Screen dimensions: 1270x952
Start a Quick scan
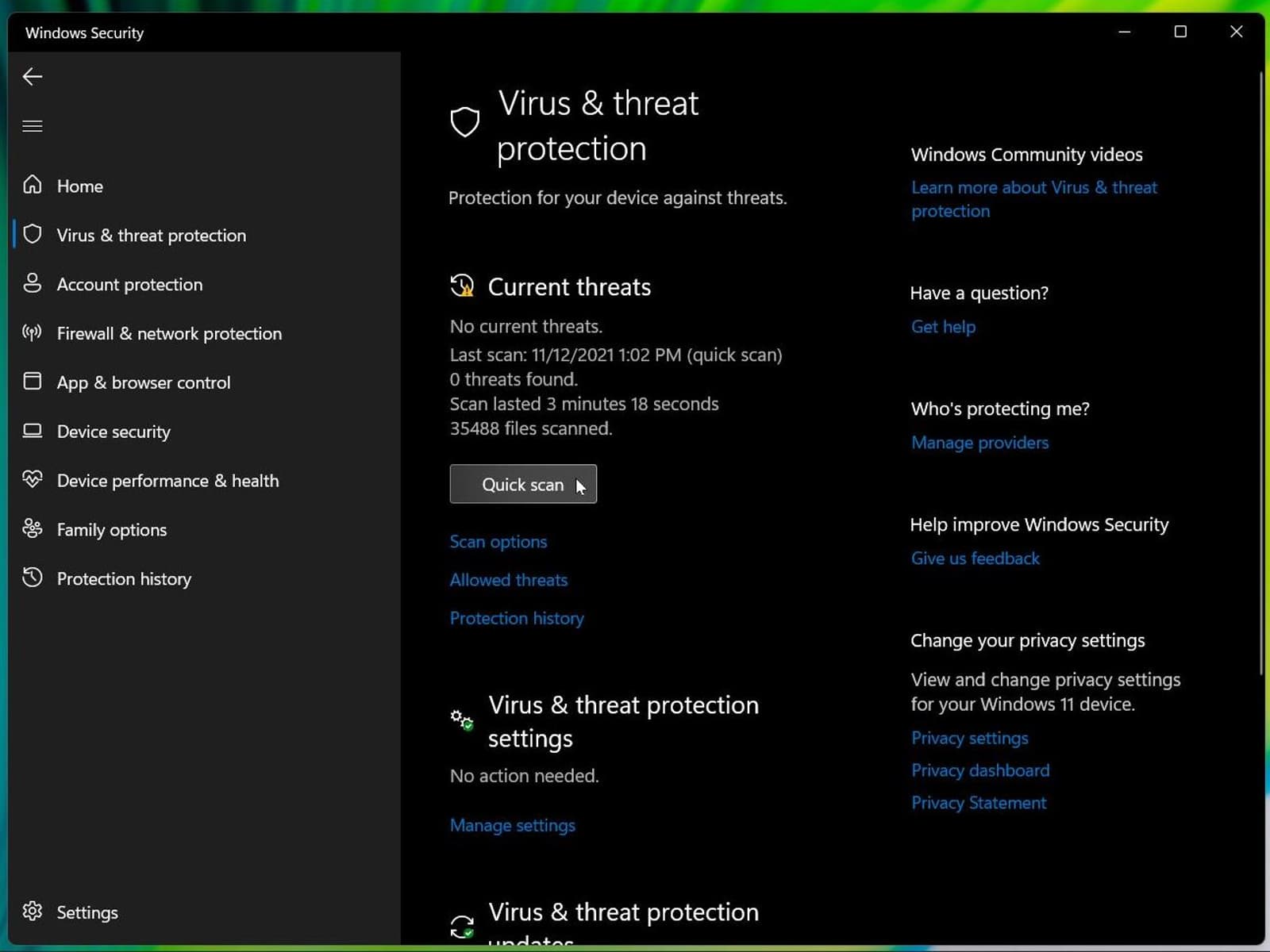click(523, 484)
